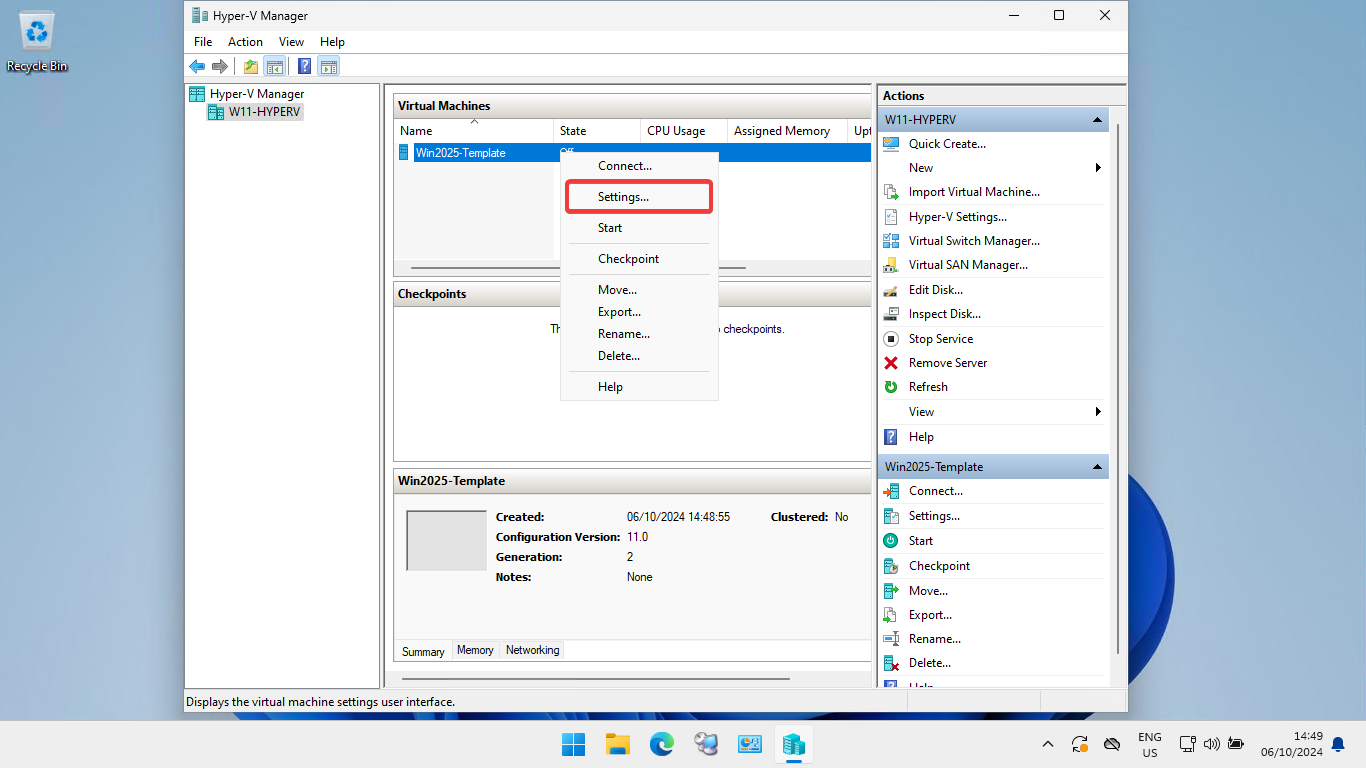Click the Delete icon in Actions pane
This screenshot has height=768, width=1366.
[x=891, y=663]
